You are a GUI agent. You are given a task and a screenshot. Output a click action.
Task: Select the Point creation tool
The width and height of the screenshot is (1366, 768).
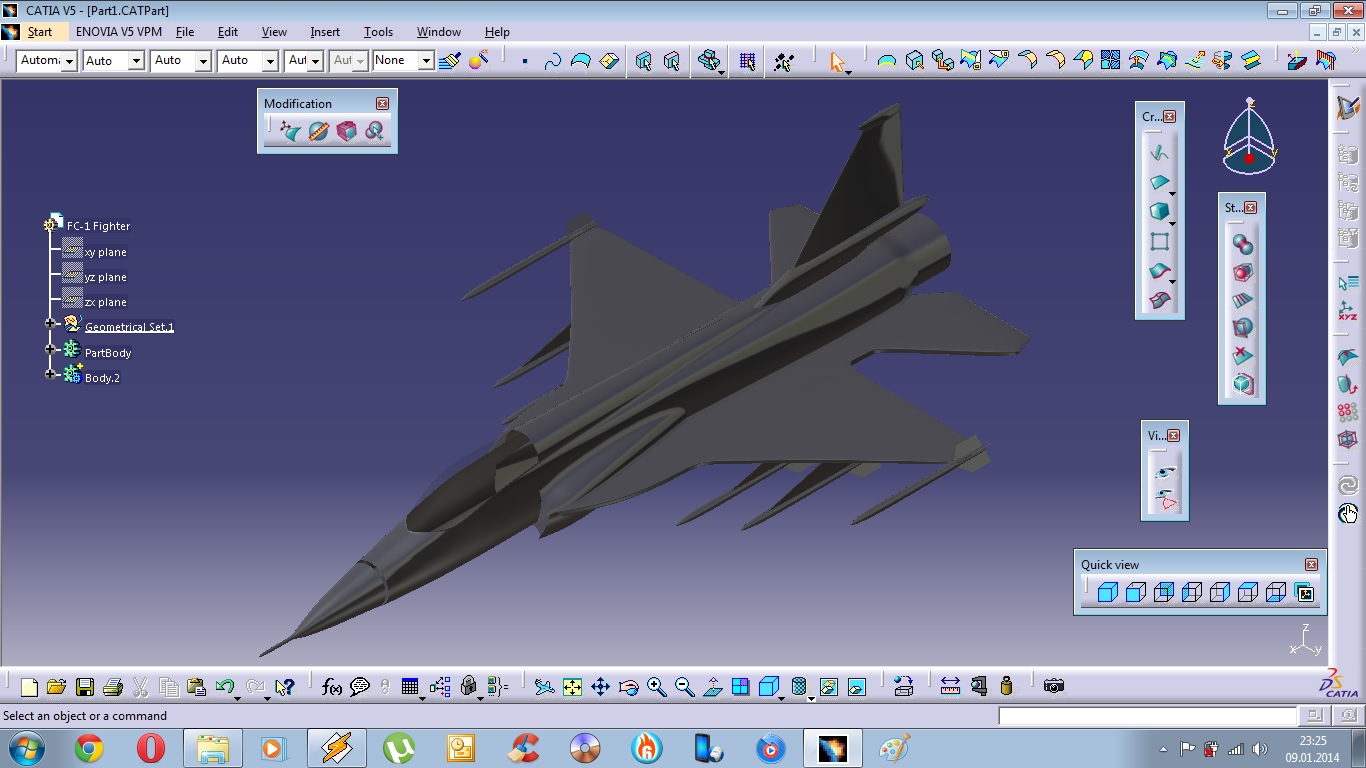[x=525, y=61]
